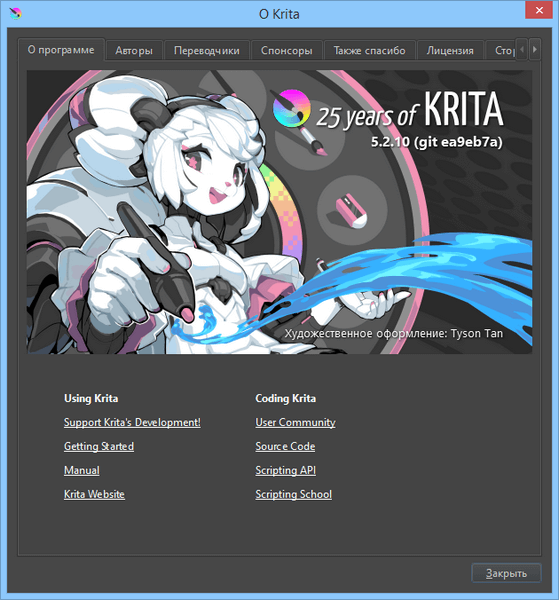
Task: Open the Лицензия tab
Action: click(450, 51)
